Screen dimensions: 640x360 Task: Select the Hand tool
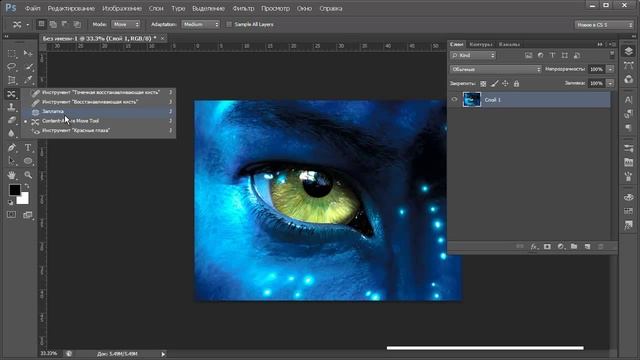[x=12, y=175]
